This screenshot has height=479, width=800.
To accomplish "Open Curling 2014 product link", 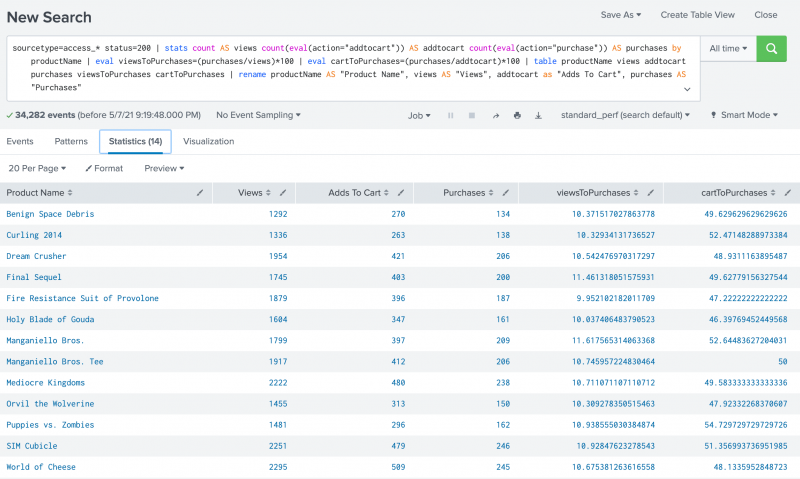I will (x=34, y=235).
